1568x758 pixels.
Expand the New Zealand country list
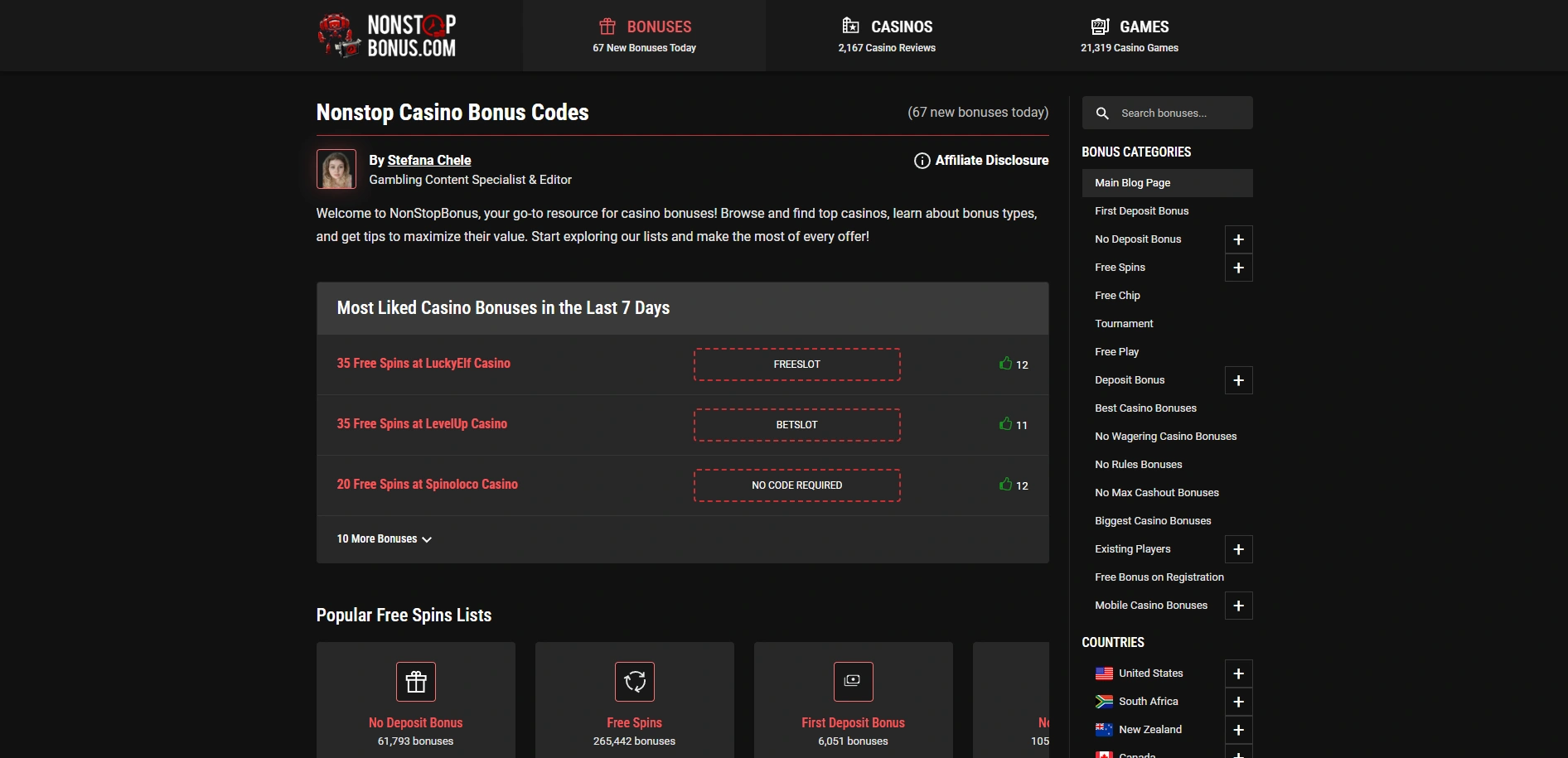[x=1238, y=730]
